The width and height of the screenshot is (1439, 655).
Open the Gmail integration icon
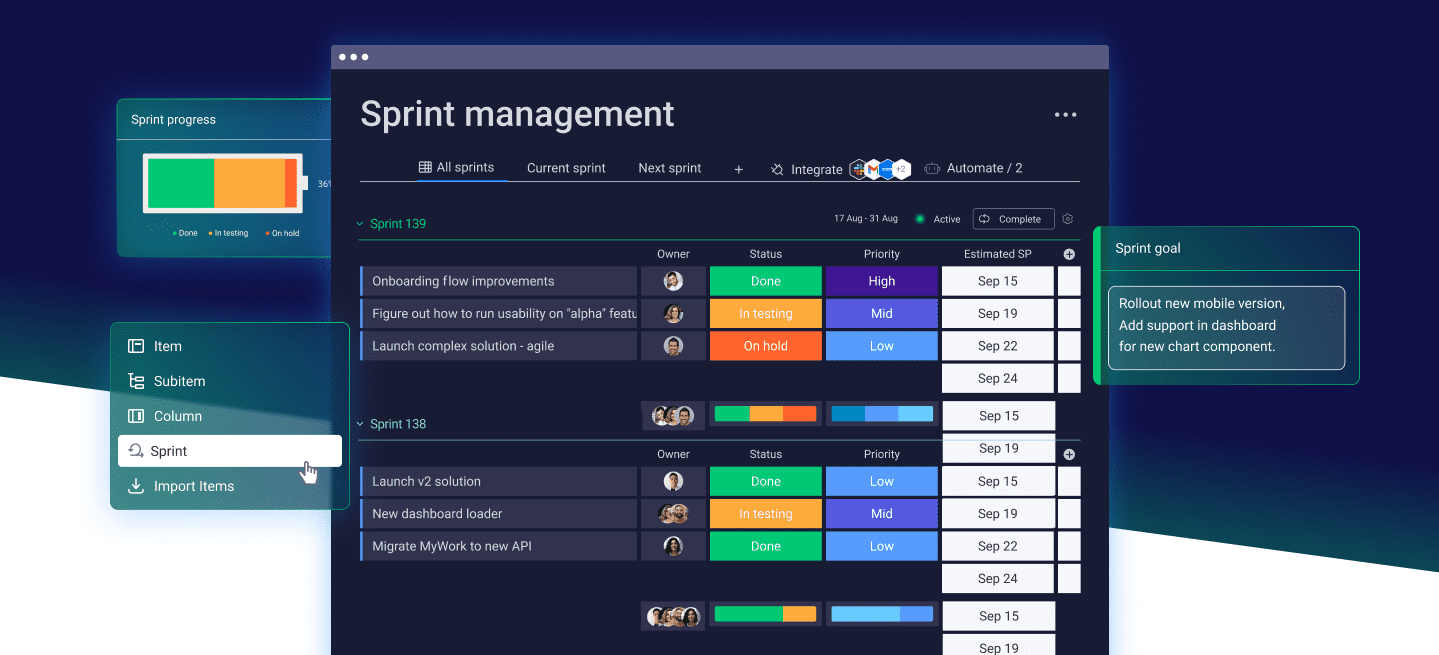point(873,169)
